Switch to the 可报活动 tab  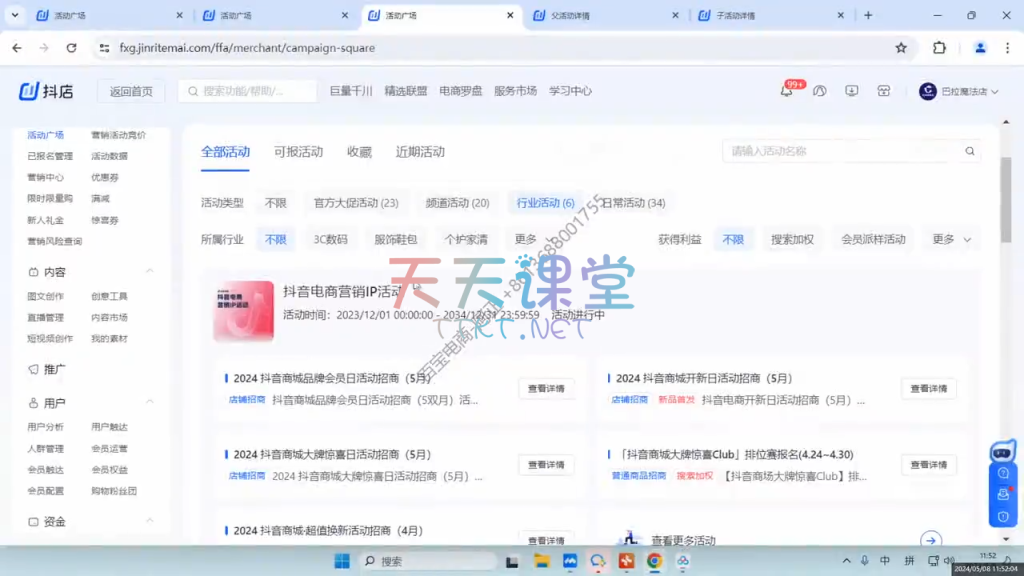point(298,152)
